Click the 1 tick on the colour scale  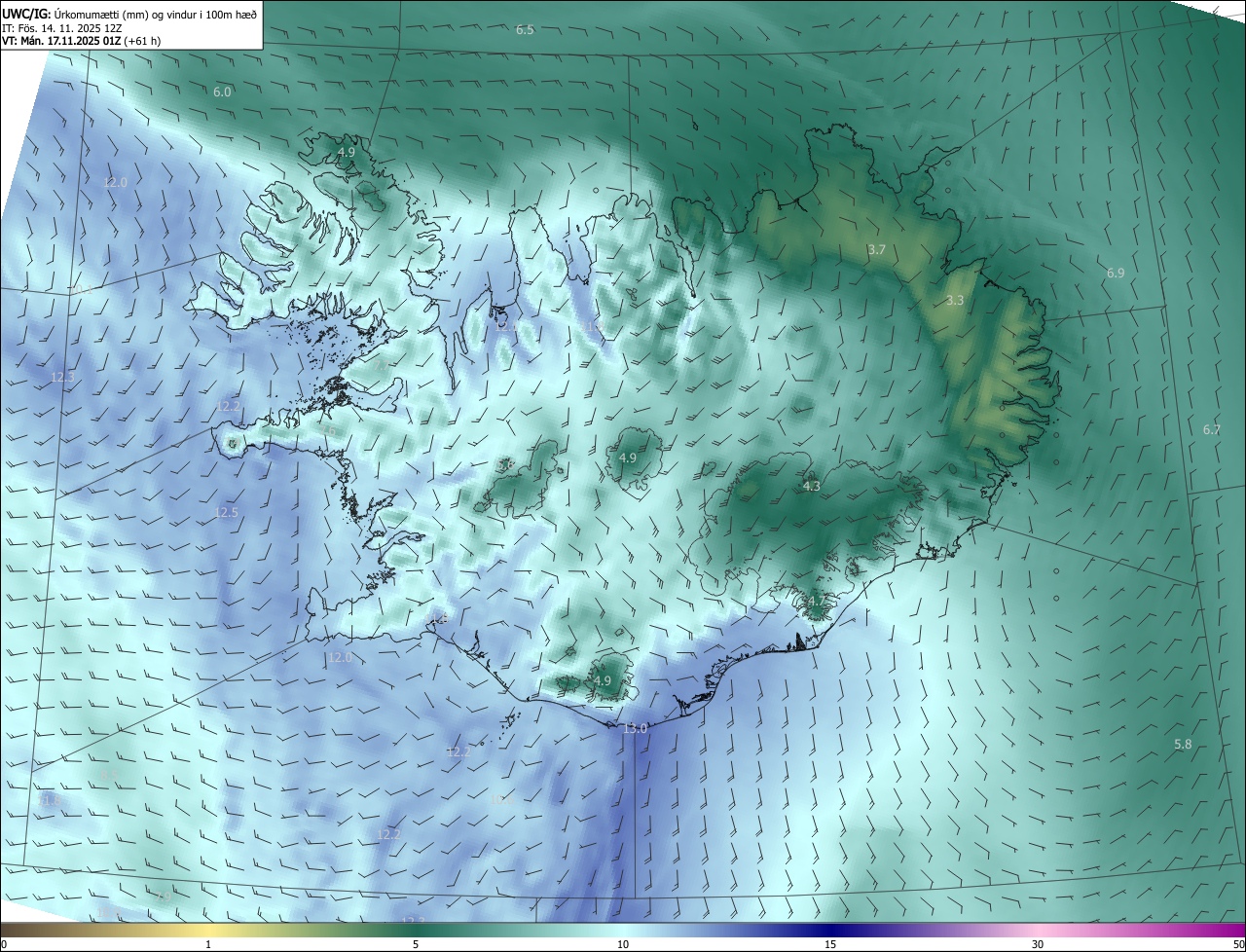(x=208, y=945)
